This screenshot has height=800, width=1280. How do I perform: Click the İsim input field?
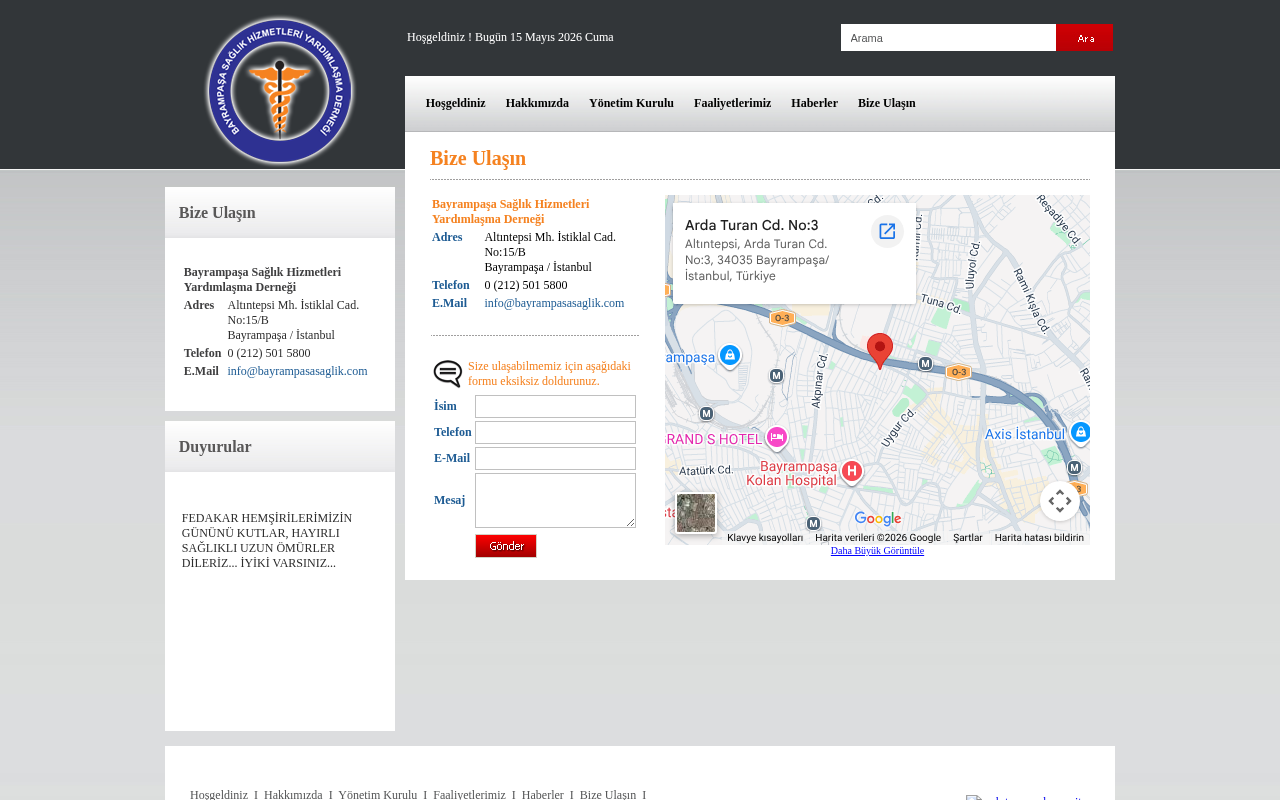click(x=555, y=406)
